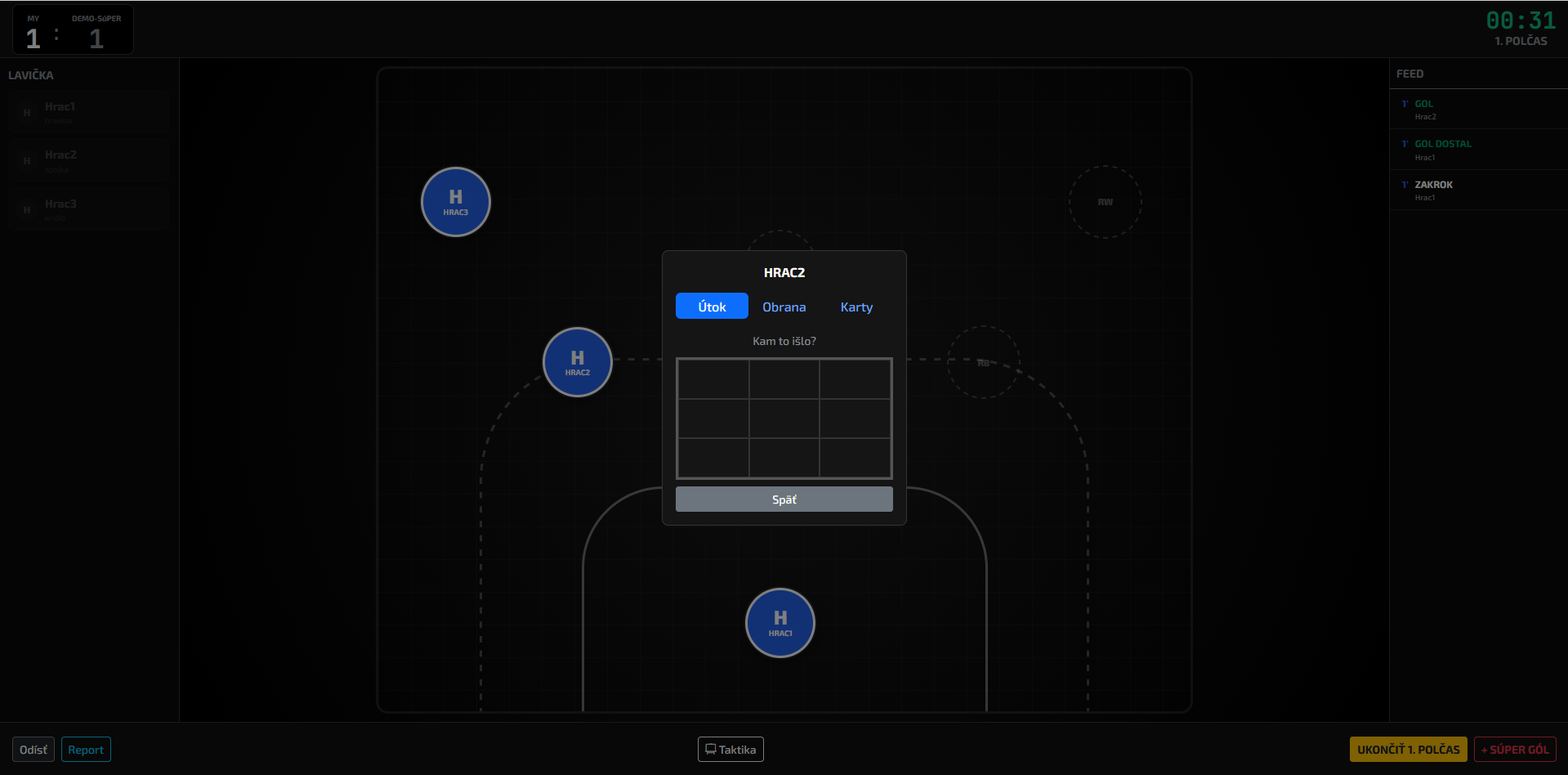Select the GOL DOSTAL feed entry
Image resolution: width=1568 pixels, height=775 pixels.
click(x=1477, y=150)
